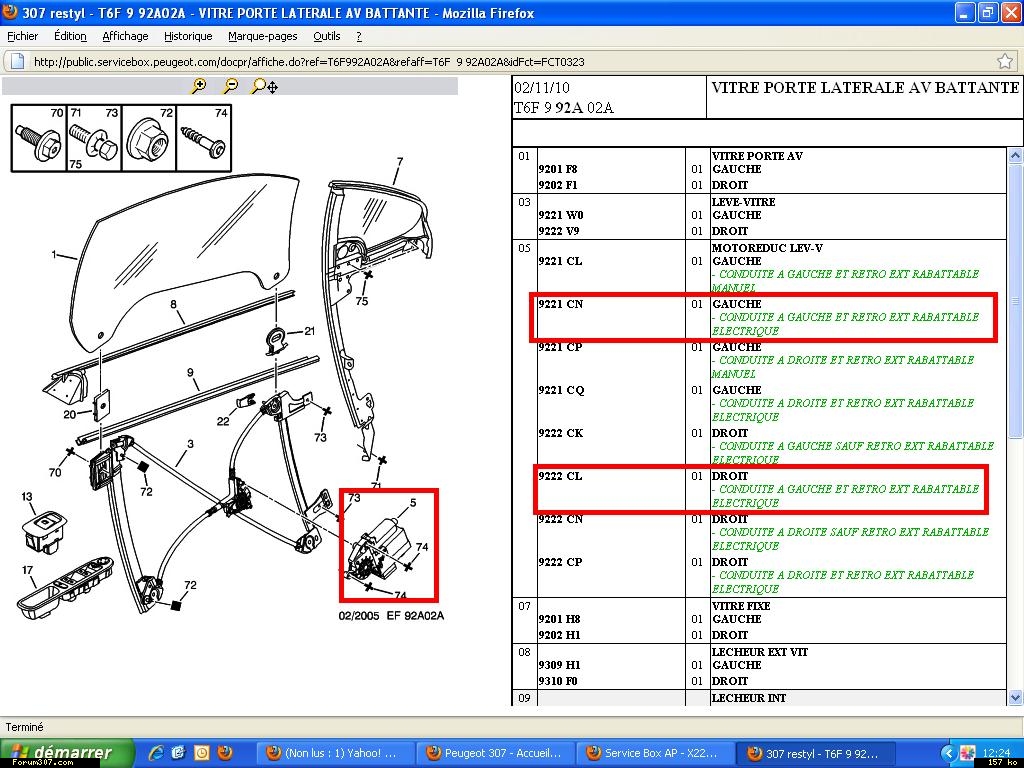Click the flanged bolt thumbnail numbered 70
This screenshot has width=1024, height=768.
pyautogui.click(x=39, y=138)
